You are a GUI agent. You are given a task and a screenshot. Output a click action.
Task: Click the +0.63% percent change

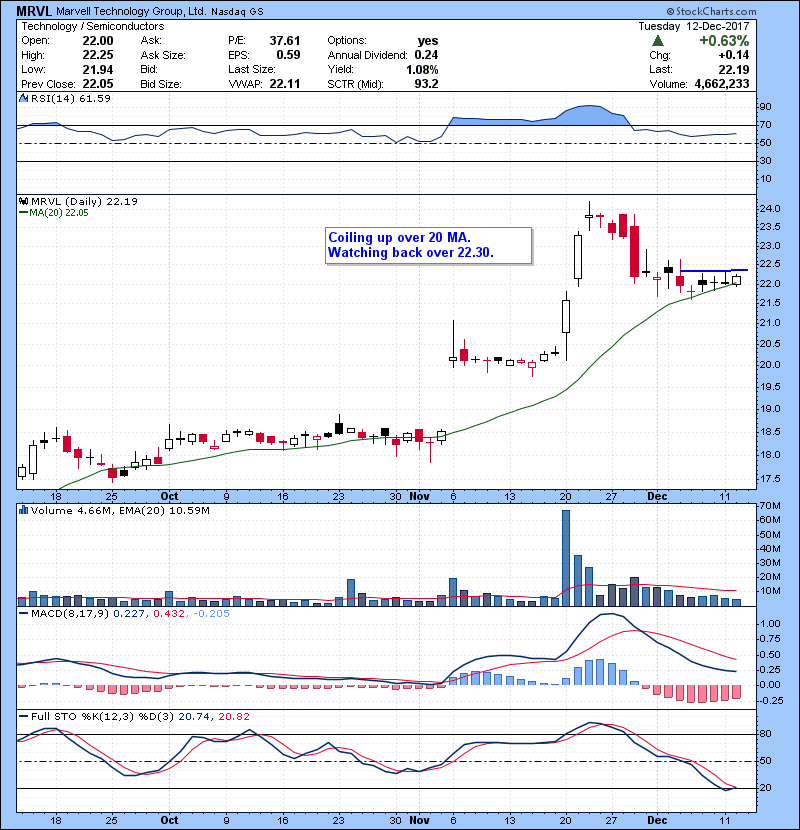pyautogui.click(x=724, y=41)
